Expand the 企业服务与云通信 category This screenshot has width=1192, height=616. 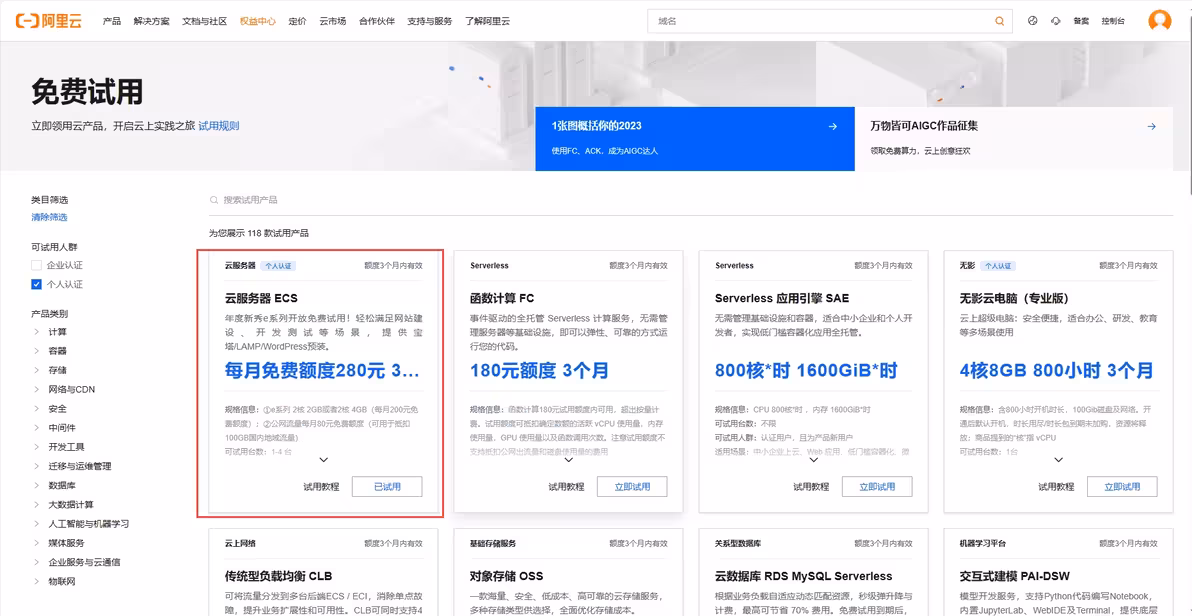tap(36, 562)
